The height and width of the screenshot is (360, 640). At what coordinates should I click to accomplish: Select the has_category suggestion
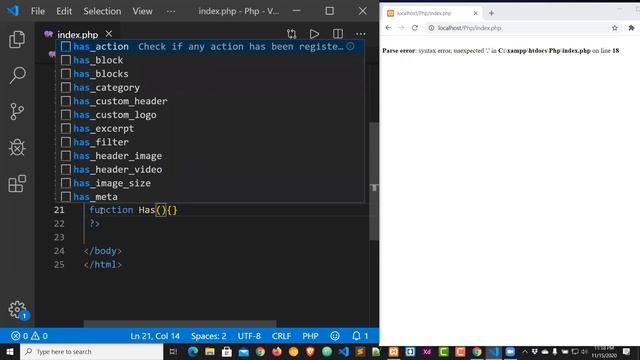click(210, 87)
